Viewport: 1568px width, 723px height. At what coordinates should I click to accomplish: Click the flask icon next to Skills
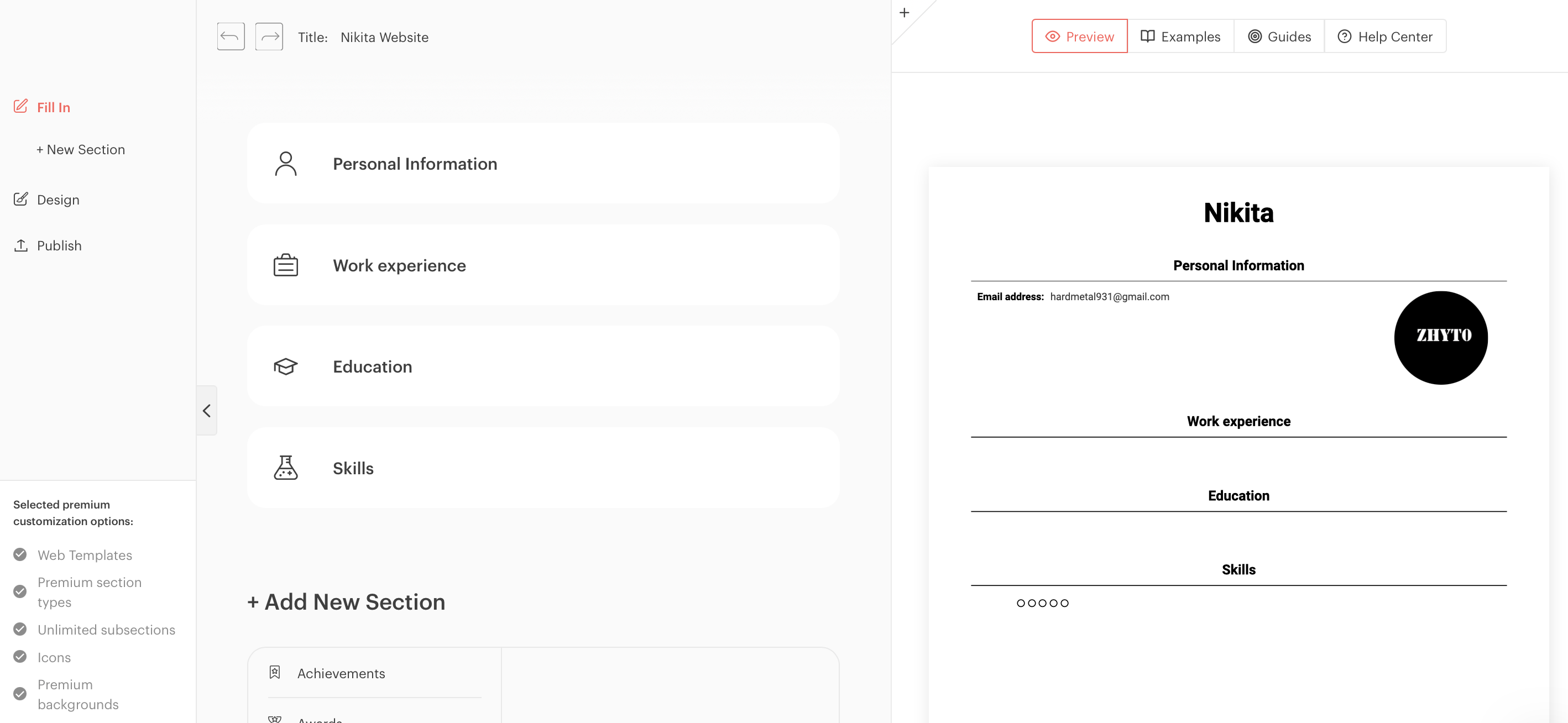pyautogui.click(x=286, y=468)
